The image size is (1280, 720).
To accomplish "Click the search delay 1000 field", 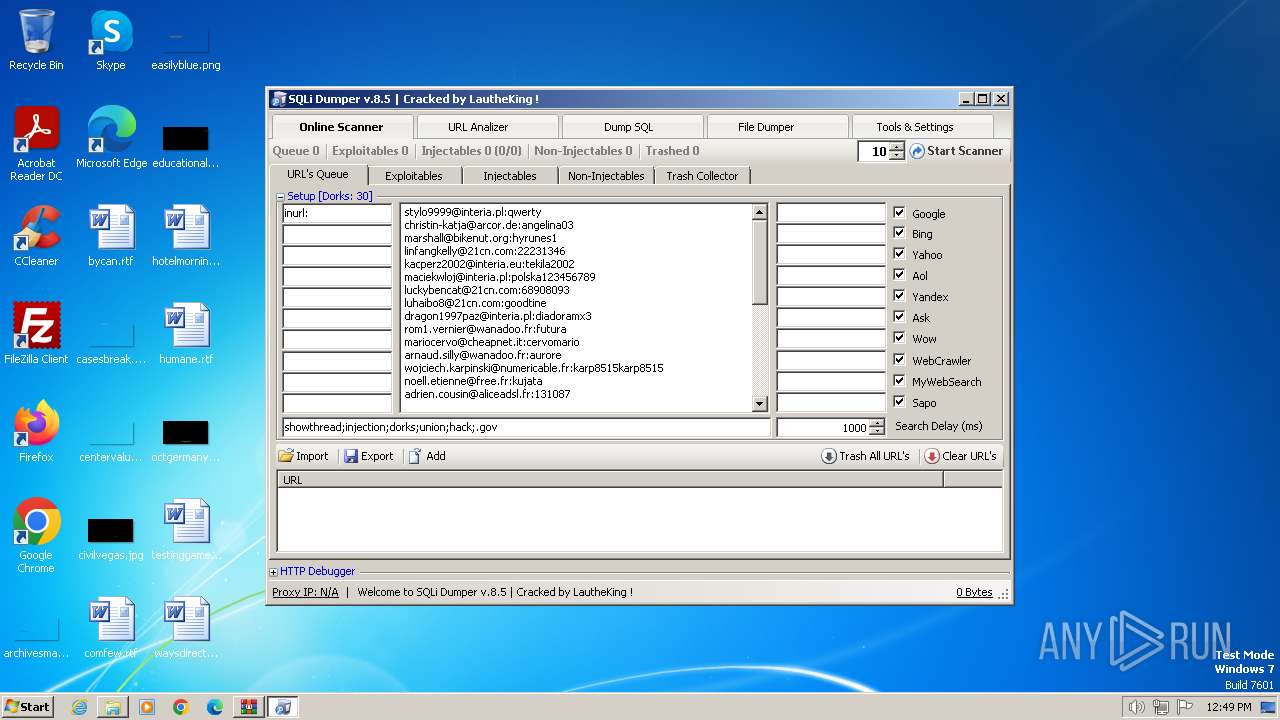I will [823, 427].
